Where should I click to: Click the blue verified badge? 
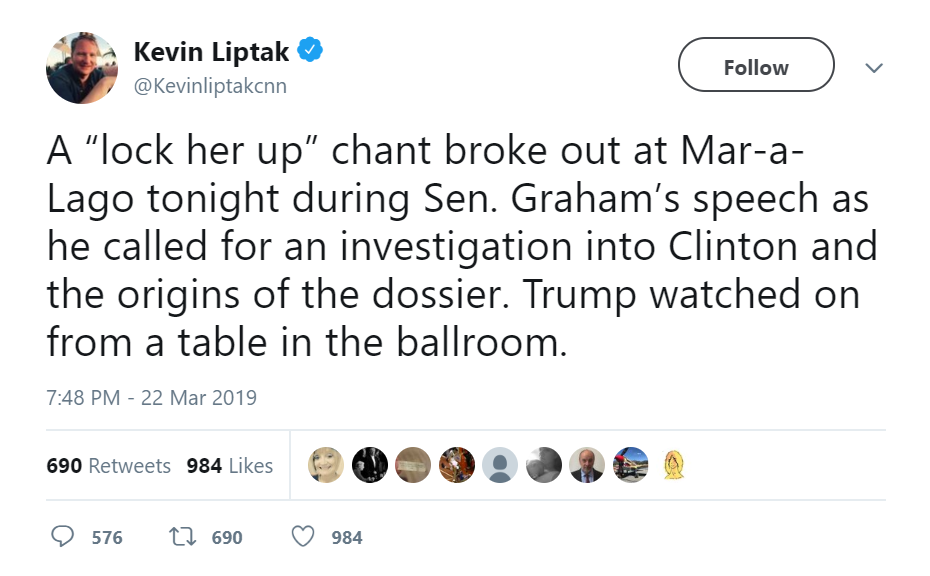tap(310, 50)
